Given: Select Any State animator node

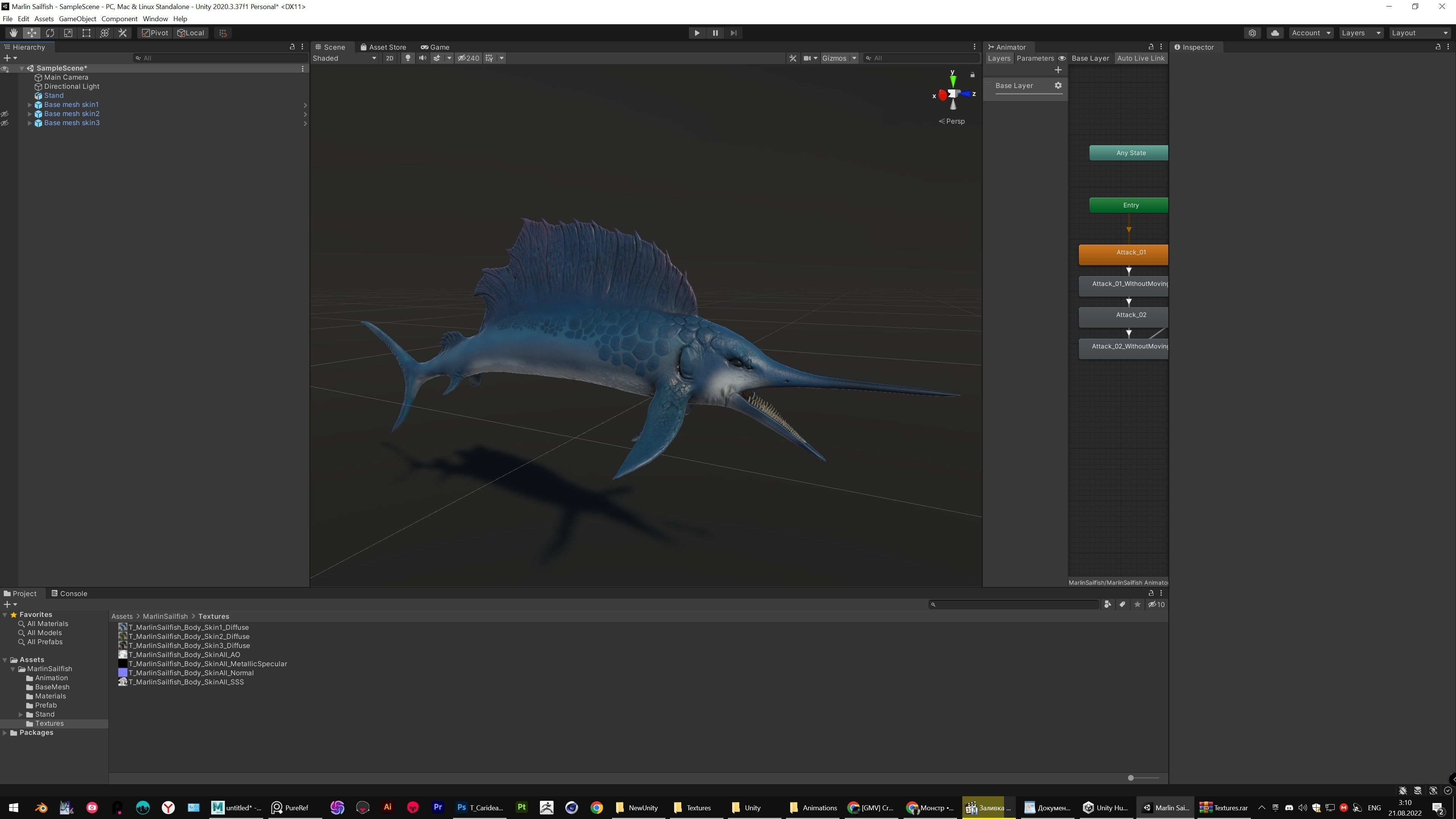Looking at the screenshot, I should click(x=1129, y=152).
